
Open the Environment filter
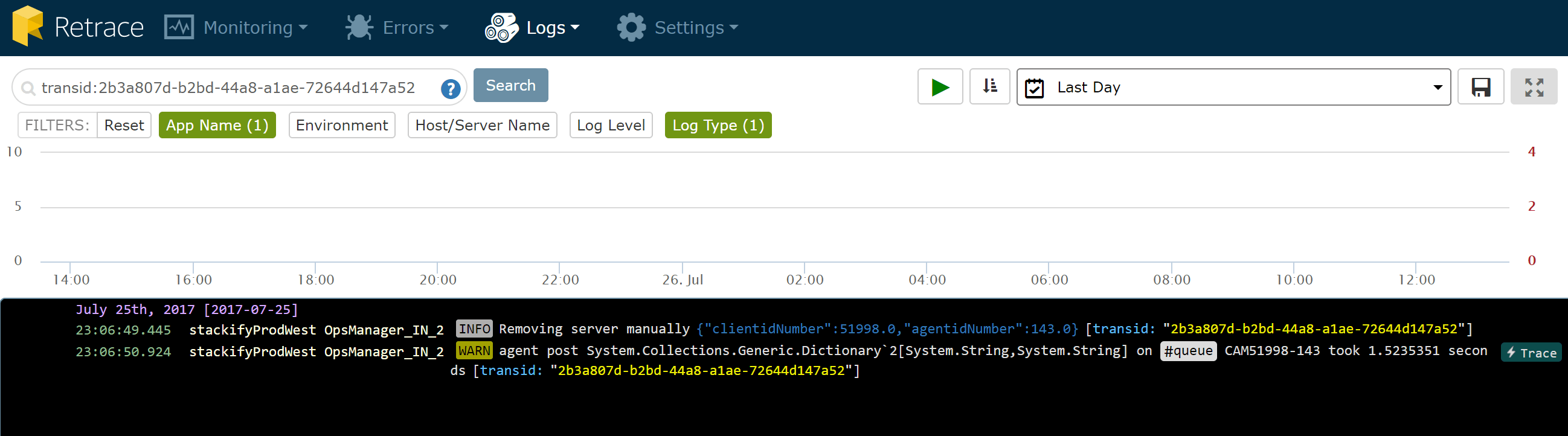point(342,126)
